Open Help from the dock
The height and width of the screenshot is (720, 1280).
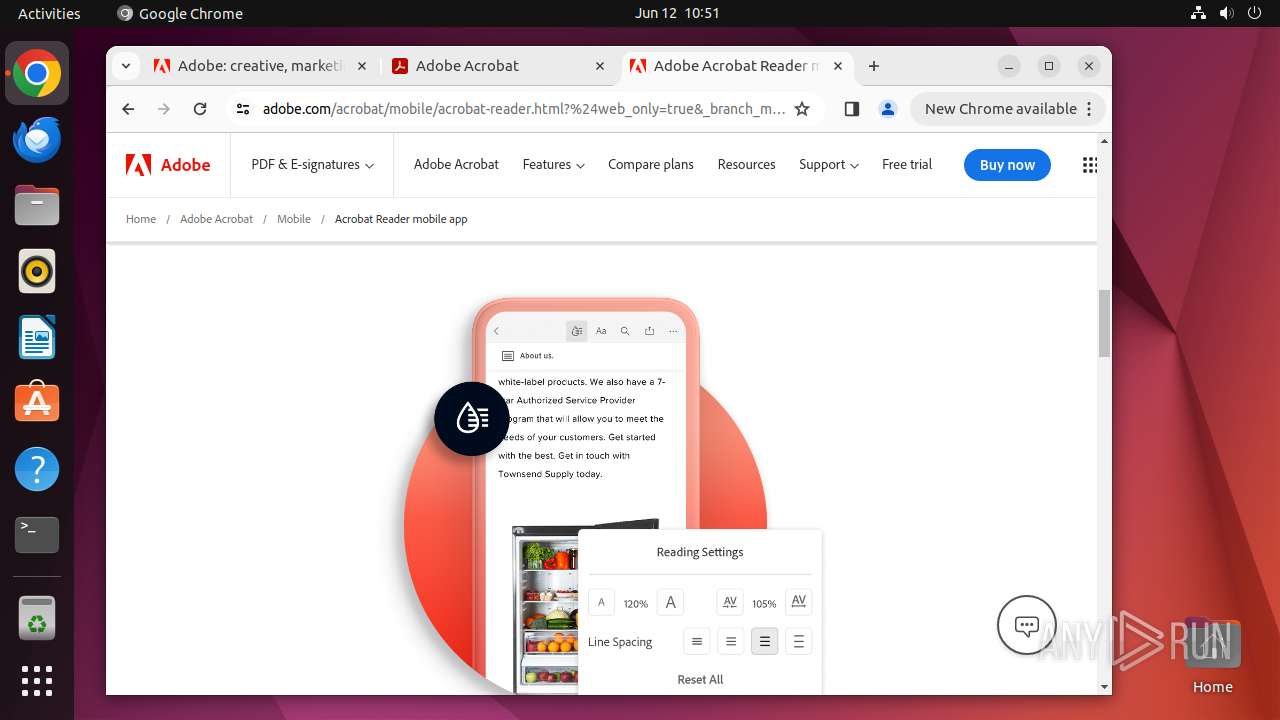[x=37, y=469]
